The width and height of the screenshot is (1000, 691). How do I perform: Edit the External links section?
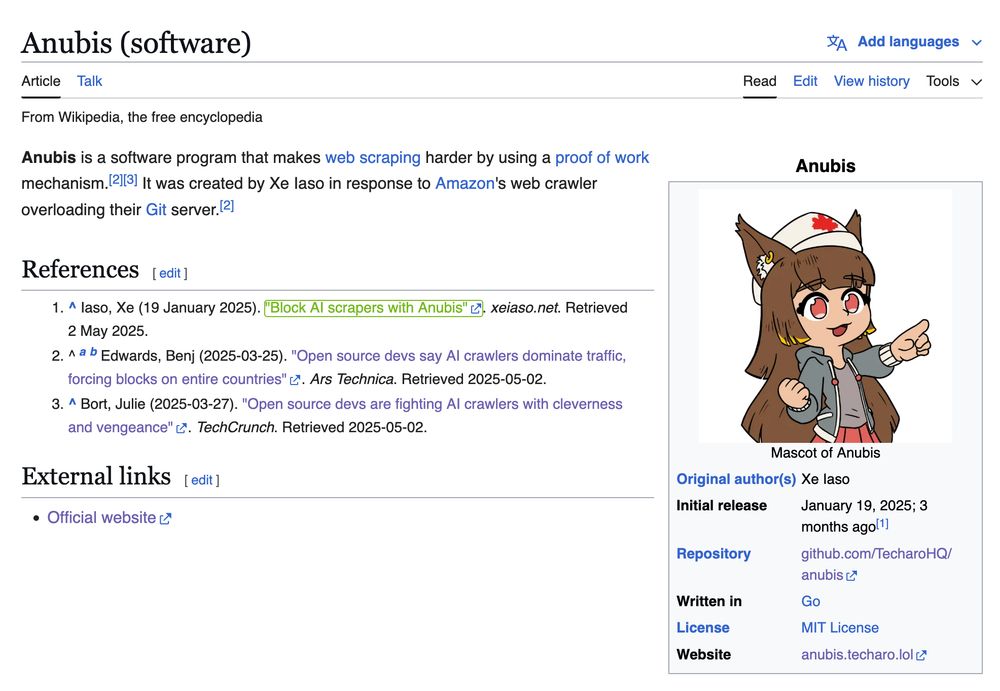pyautogui.click(x=202, y=480)
